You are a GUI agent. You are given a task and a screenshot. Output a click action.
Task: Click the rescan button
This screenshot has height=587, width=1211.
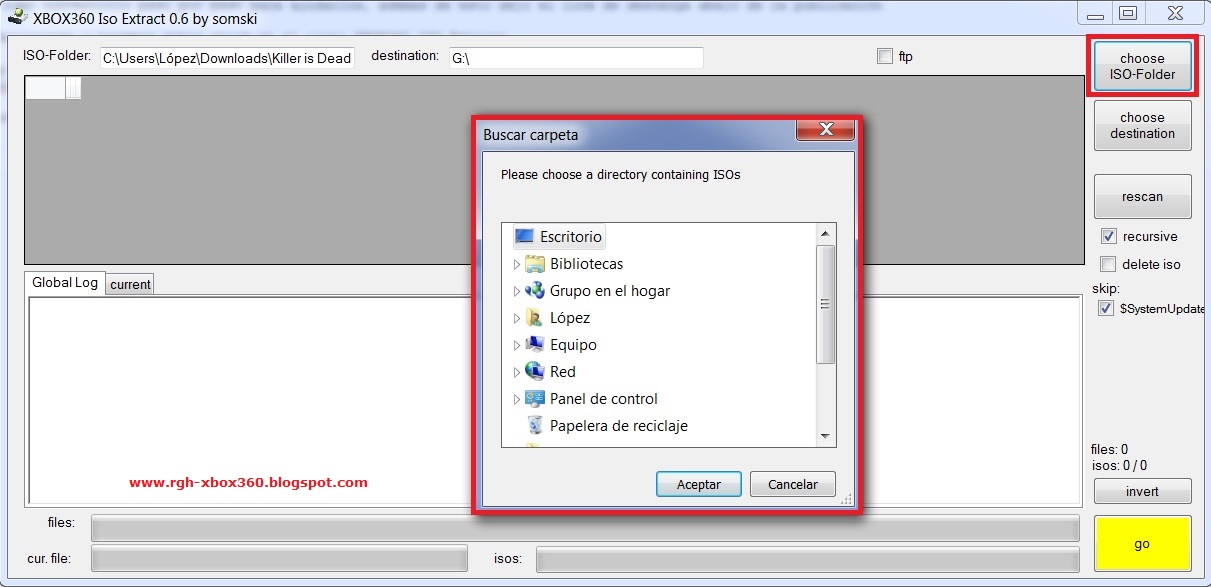tap(1142, 196)
